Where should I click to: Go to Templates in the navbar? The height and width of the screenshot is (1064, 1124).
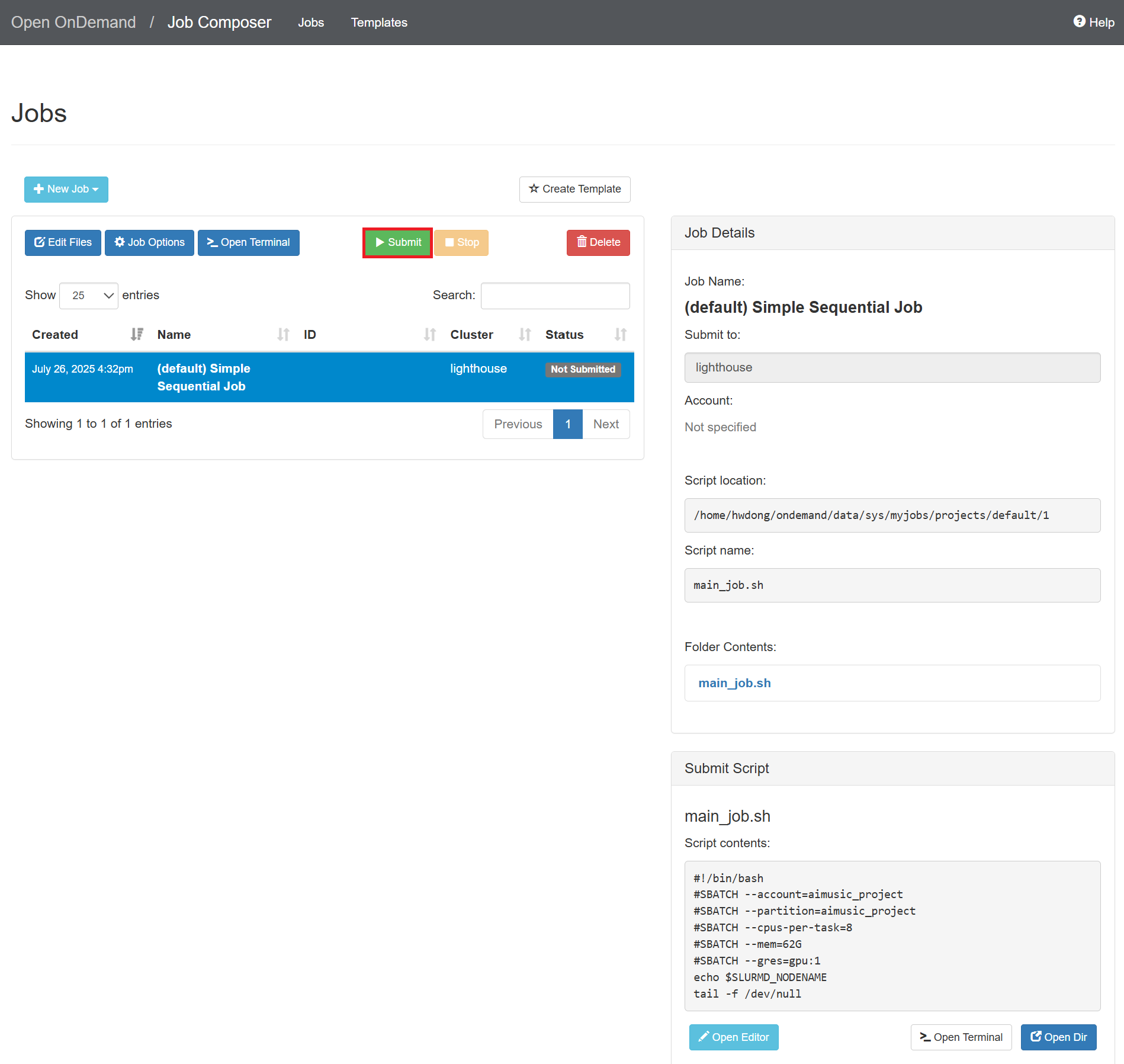[x=379, y=23]
